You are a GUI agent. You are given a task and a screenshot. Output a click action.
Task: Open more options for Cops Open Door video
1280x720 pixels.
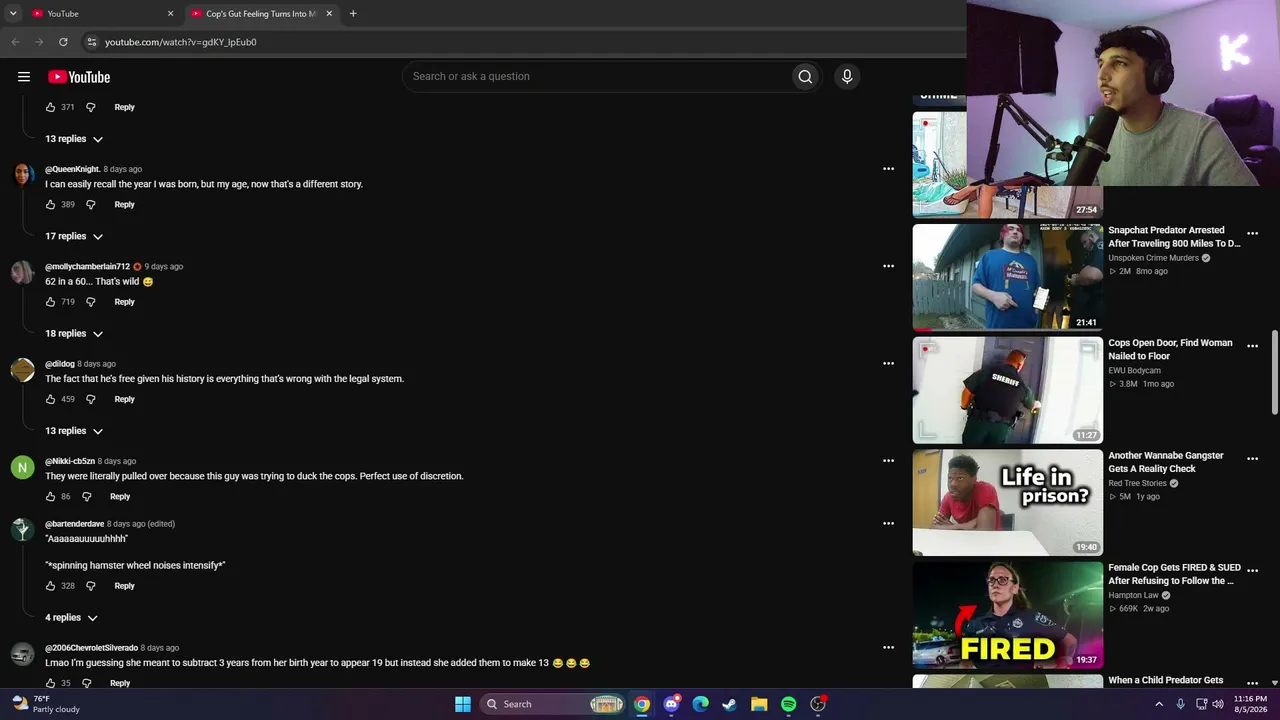pyautogui.click(x=1252, y=346)
